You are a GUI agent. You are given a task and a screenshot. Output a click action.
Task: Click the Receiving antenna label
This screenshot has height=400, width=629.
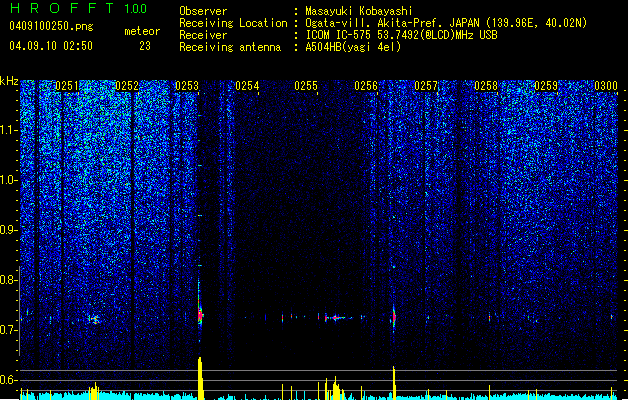point(230,47)
